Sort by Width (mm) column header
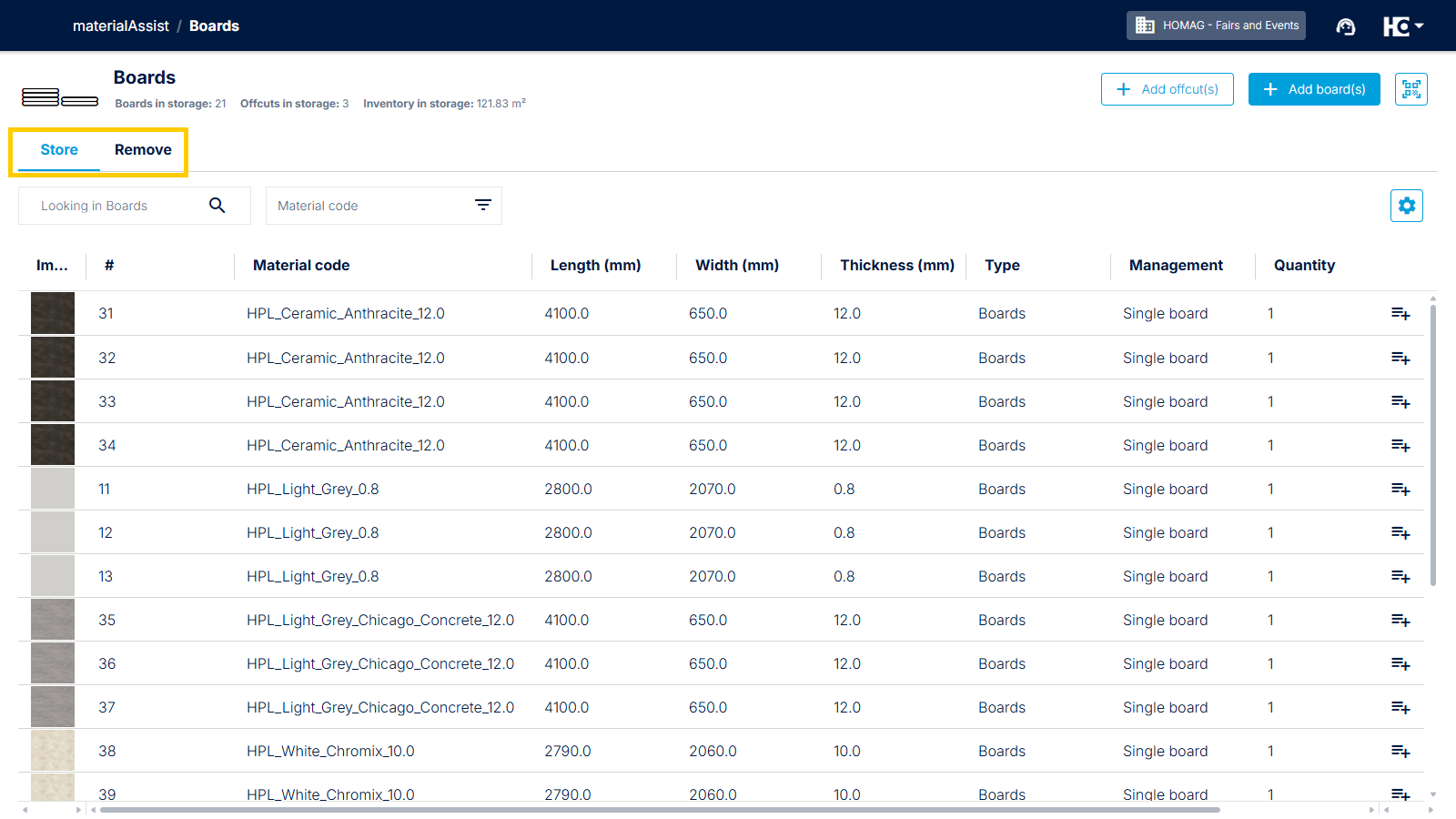This screenshot has width=1456, height=819. pos(737,266)
